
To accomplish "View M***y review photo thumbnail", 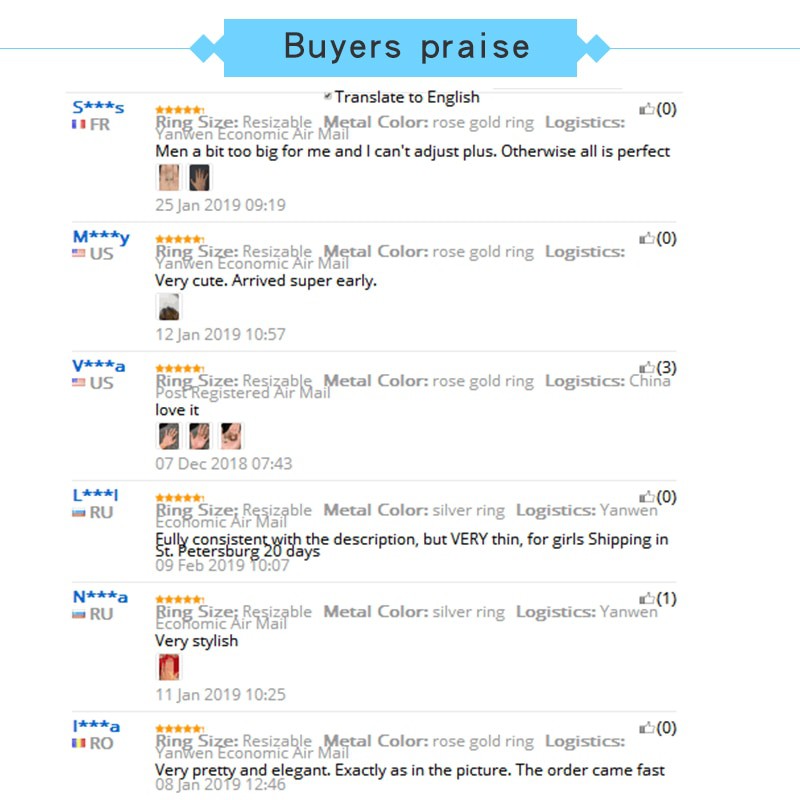I will pyautogui.click(x=168, y=307).
